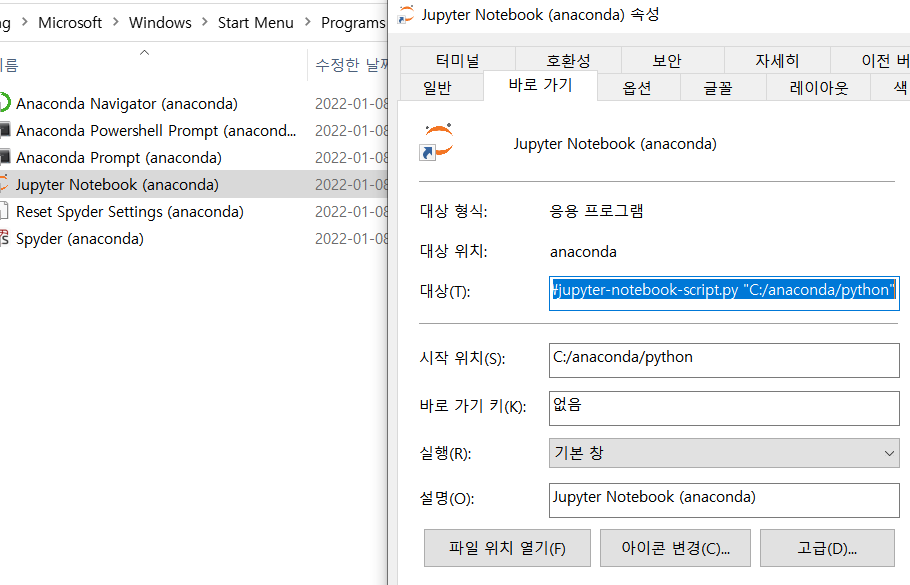Click the Programs breadcrumb in the Explorer path
910x585 pixels.
(353, 23)
